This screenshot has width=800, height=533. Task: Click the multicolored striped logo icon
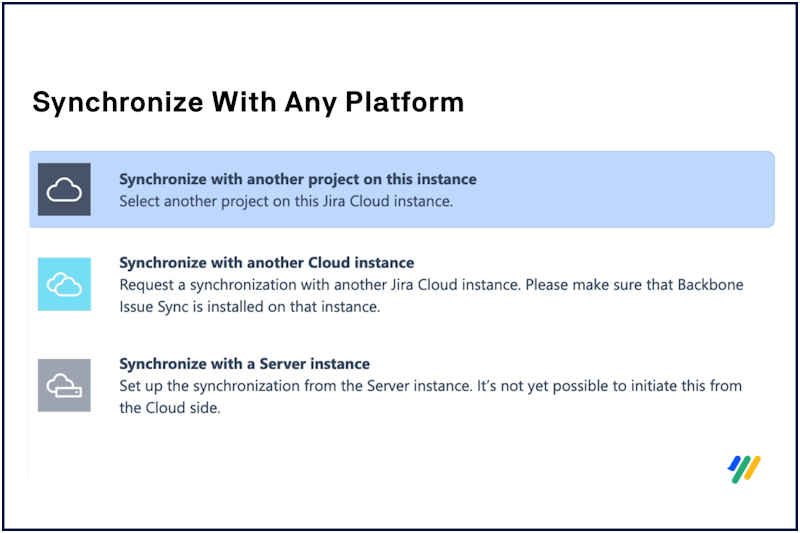pyautogui.click(x=744, y=469)
